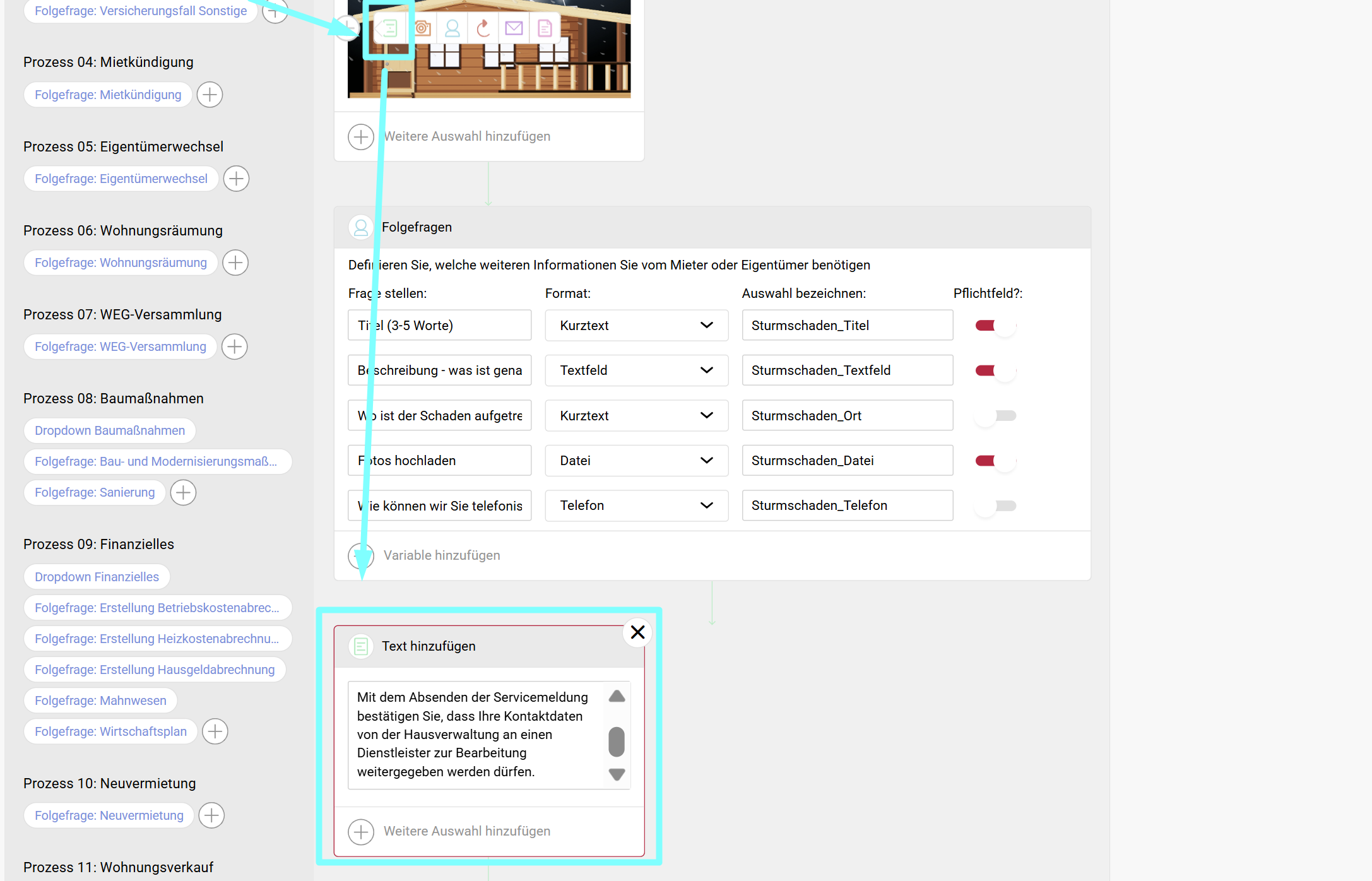Screen dimensions: 1372x881
Task: Click the orange camera icon in toolbar
Action: click(x=422, y=28)
